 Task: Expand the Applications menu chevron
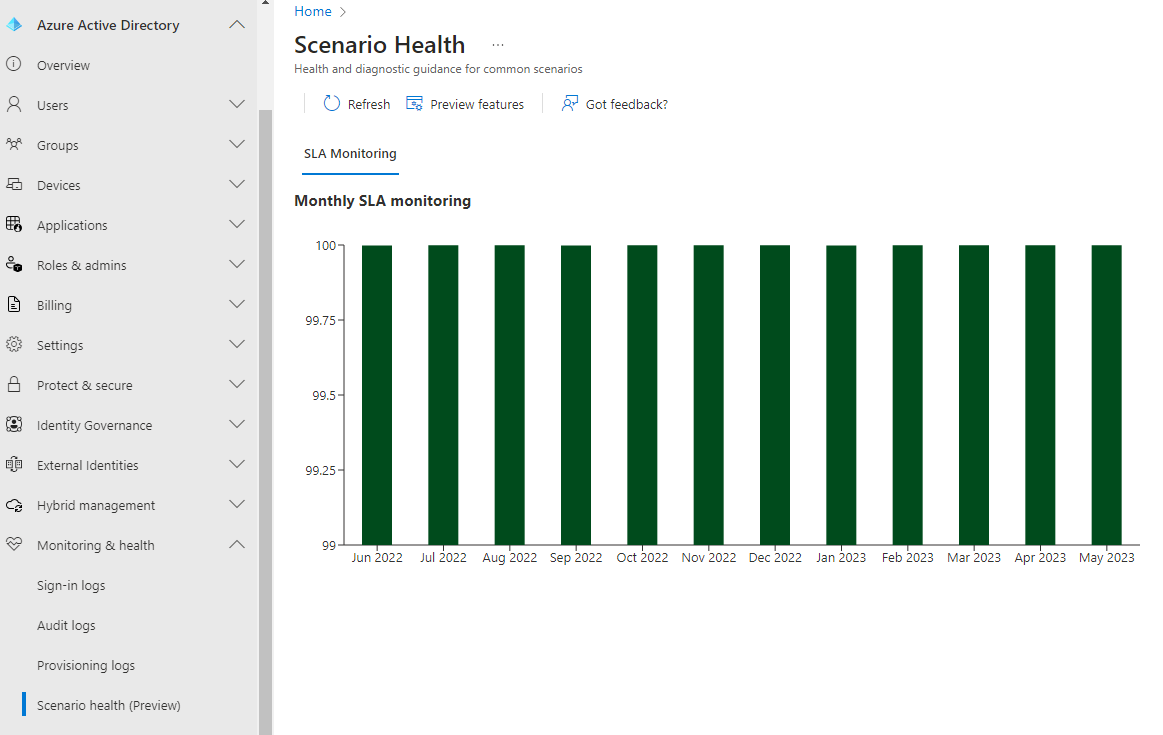[x=237, y=225]
